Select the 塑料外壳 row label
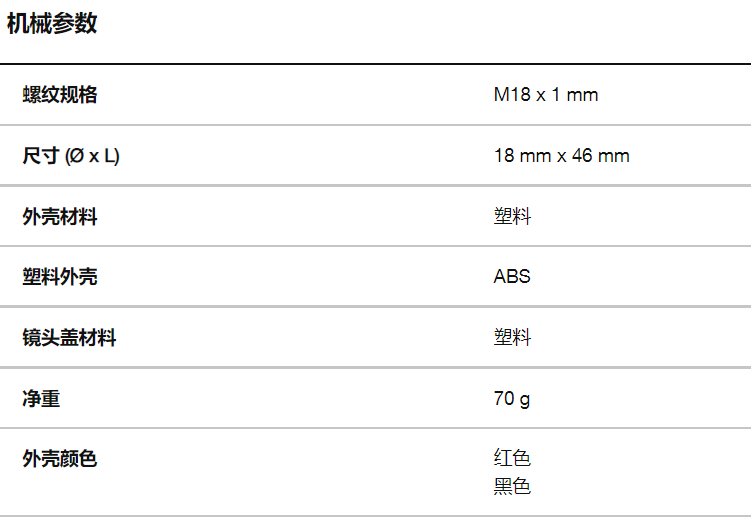The height and width of the screenshot is (517, 751). pos(60,277)
